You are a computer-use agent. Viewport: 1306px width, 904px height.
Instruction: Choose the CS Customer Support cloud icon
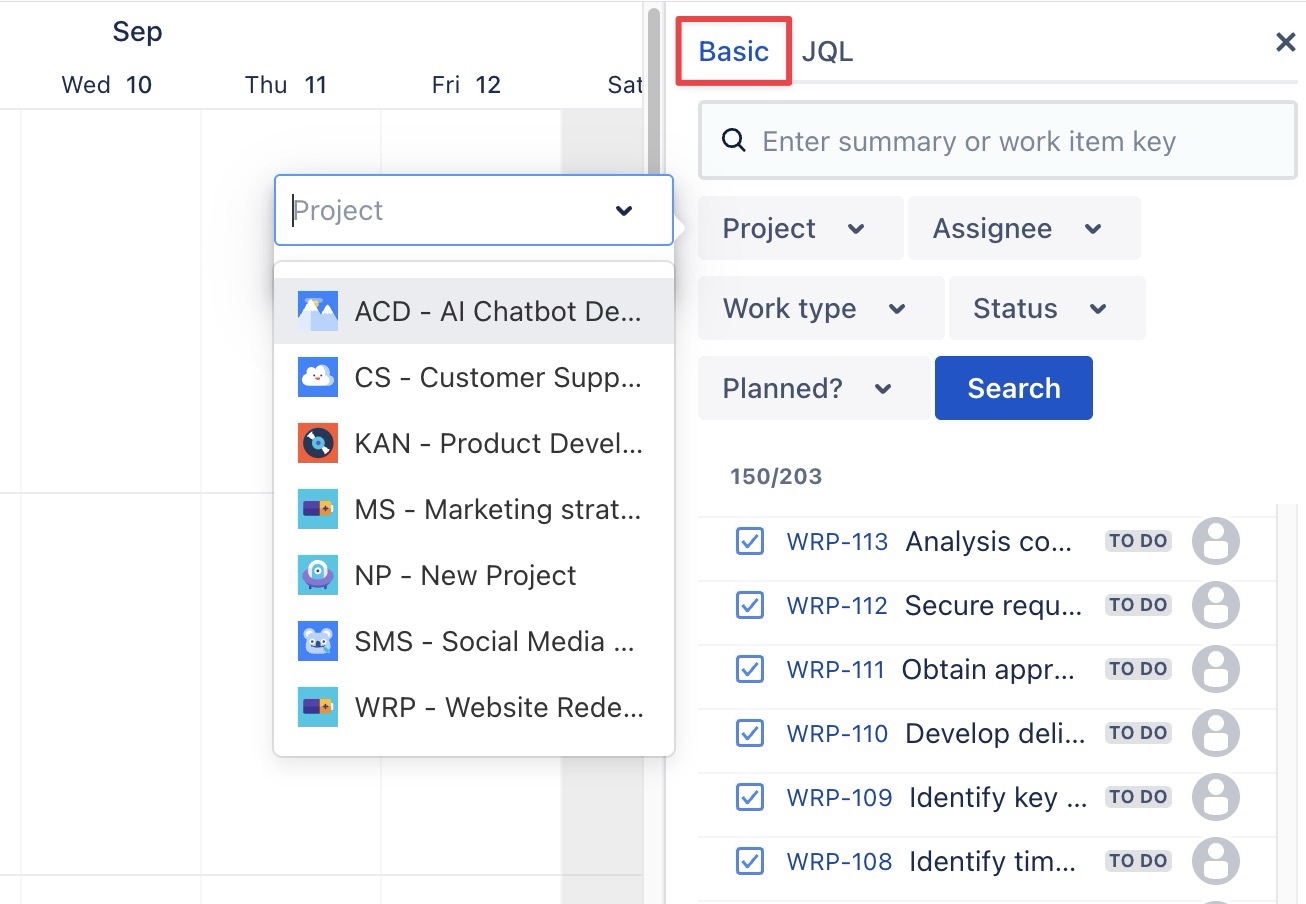coord(317,378)
